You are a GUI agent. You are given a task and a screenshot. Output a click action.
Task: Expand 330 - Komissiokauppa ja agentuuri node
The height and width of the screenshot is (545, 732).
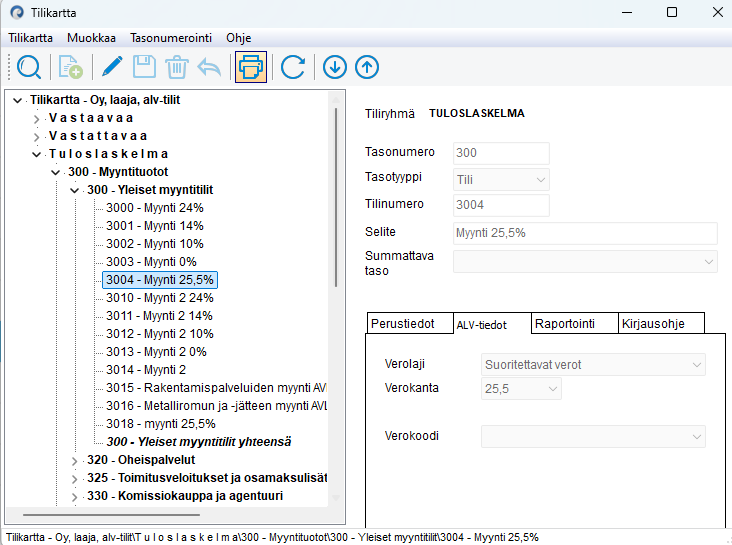tap(74, 496)
